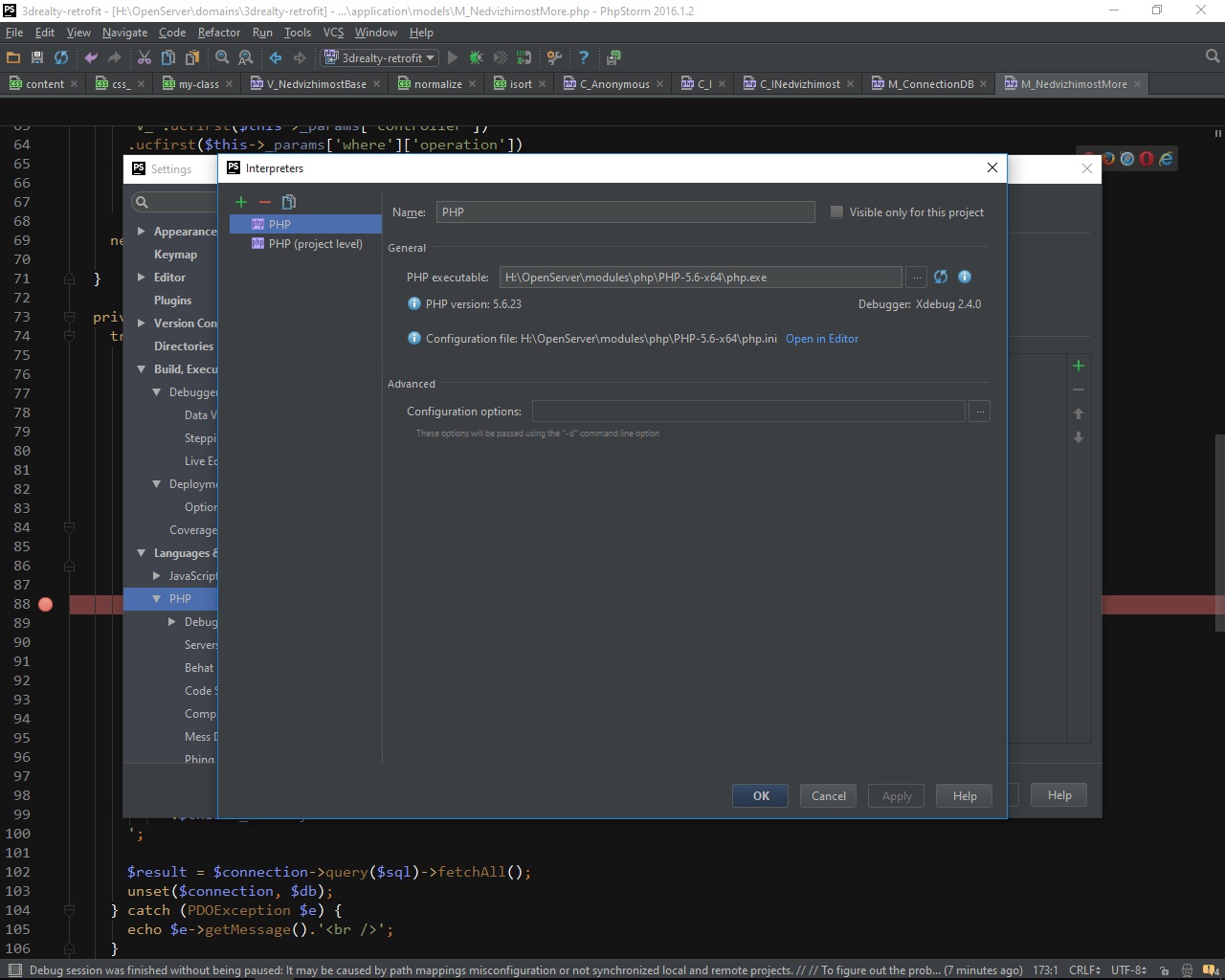Expand the Editor settings section
The width and height of the screenshot is (1225, 980).
(x=142, y=278)
